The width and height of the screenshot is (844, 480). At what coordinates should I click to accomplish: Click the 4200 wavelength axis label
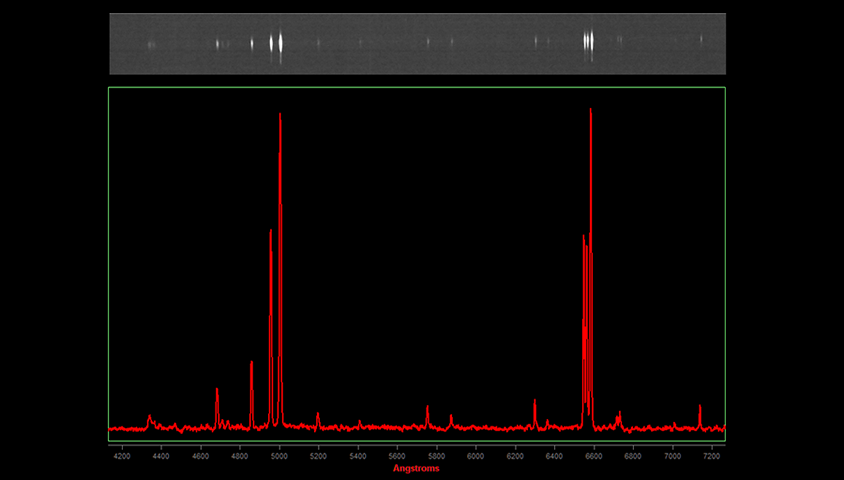[x=122, y=456]
